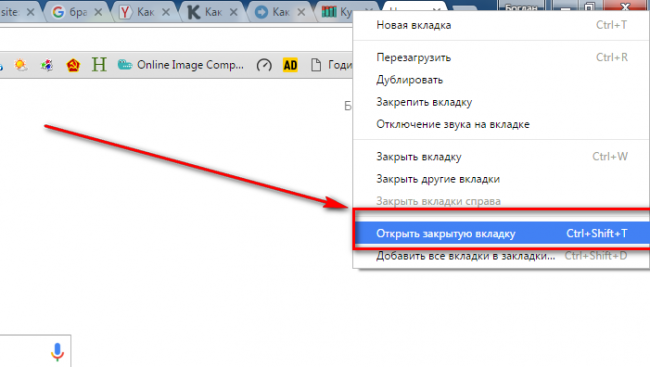Open the 'Годи' page bookmark

click(x=331, y=65)
